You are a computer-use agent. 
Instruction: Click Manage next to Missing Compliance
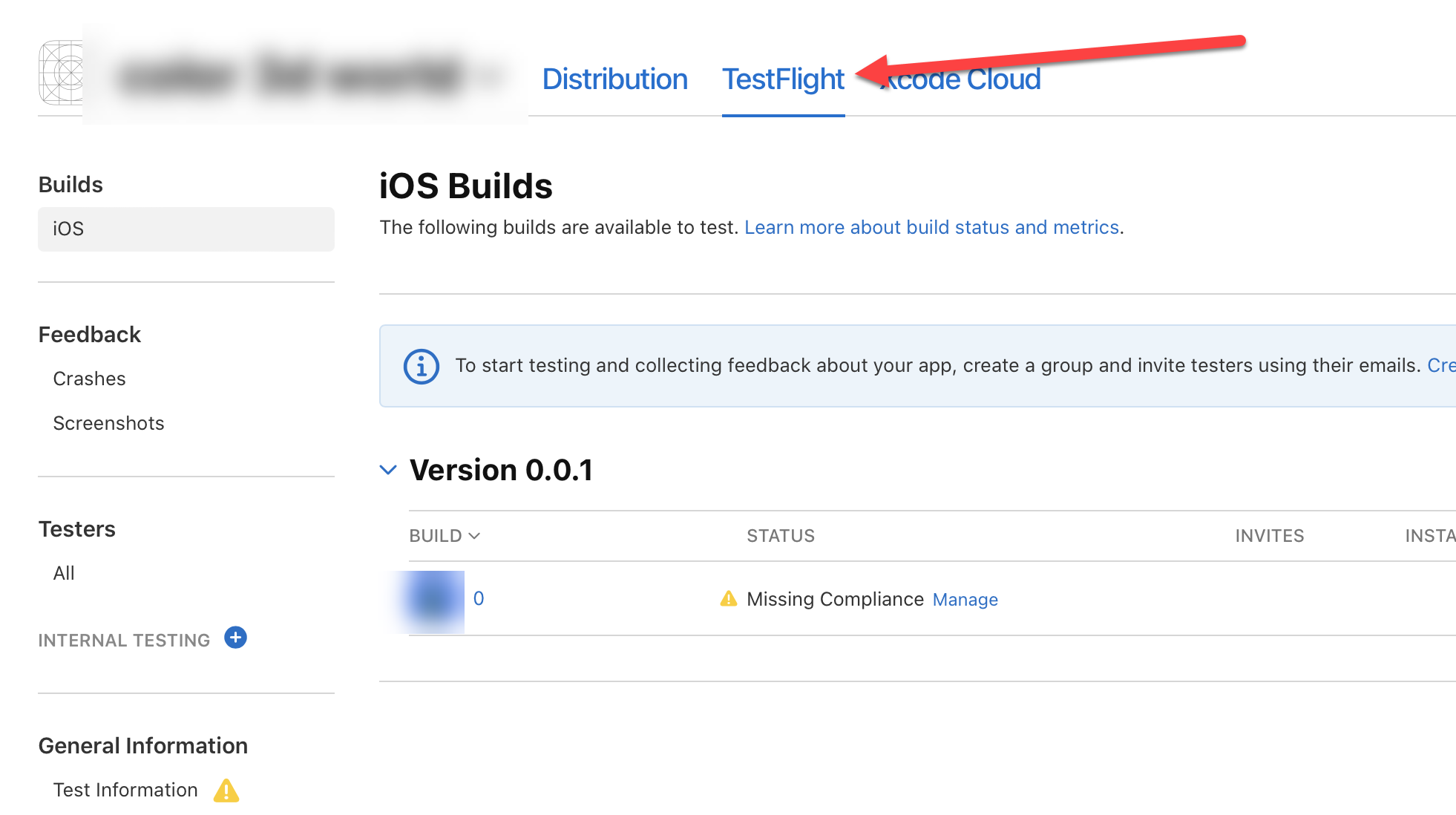pyautogui.click(x=965, y=600)
